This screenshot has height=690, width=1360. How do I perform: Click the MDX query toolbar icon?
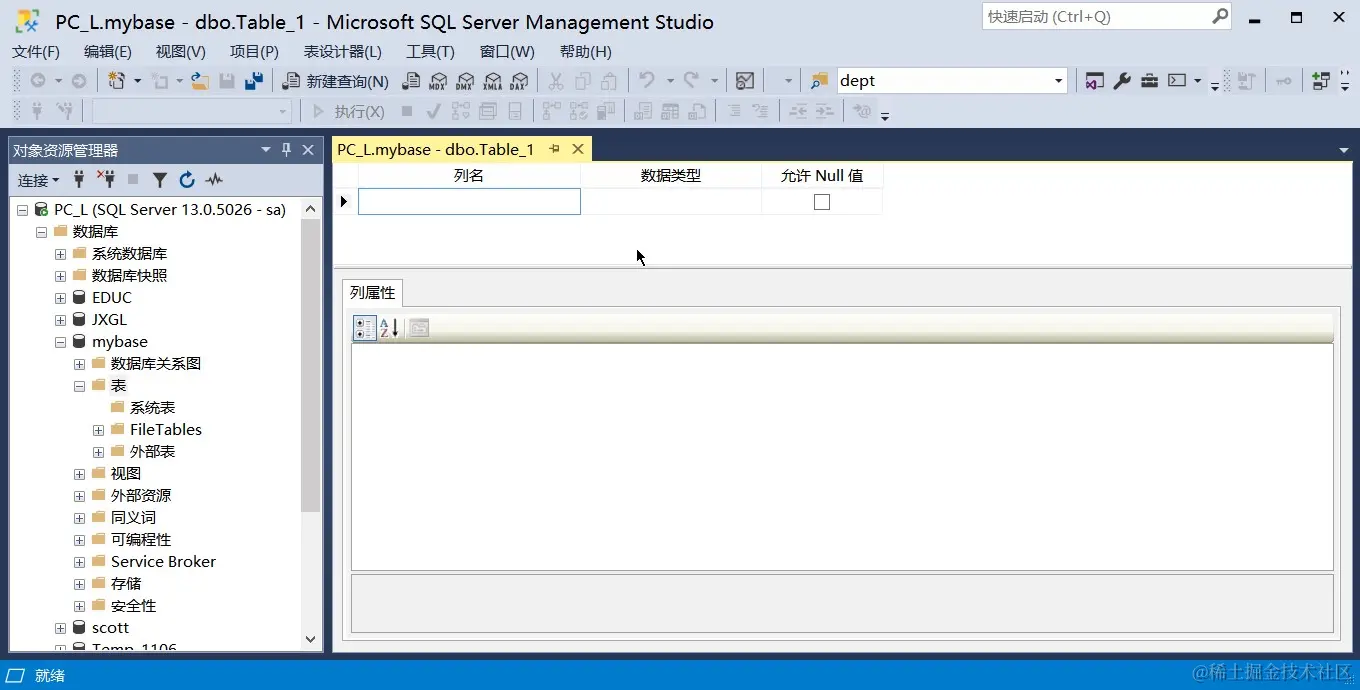coord(438,81)
